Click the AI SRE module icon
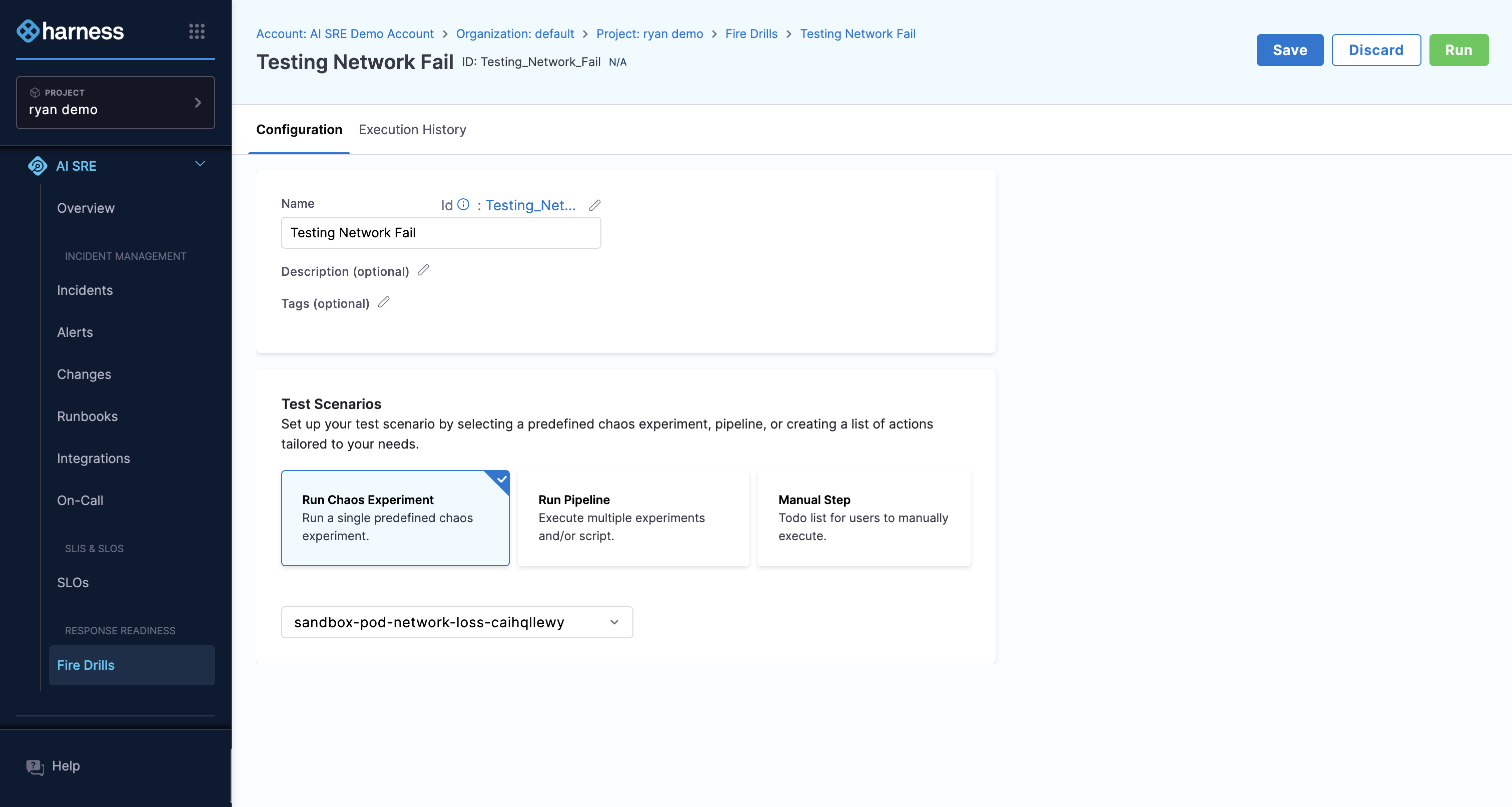 pos(38,166)
